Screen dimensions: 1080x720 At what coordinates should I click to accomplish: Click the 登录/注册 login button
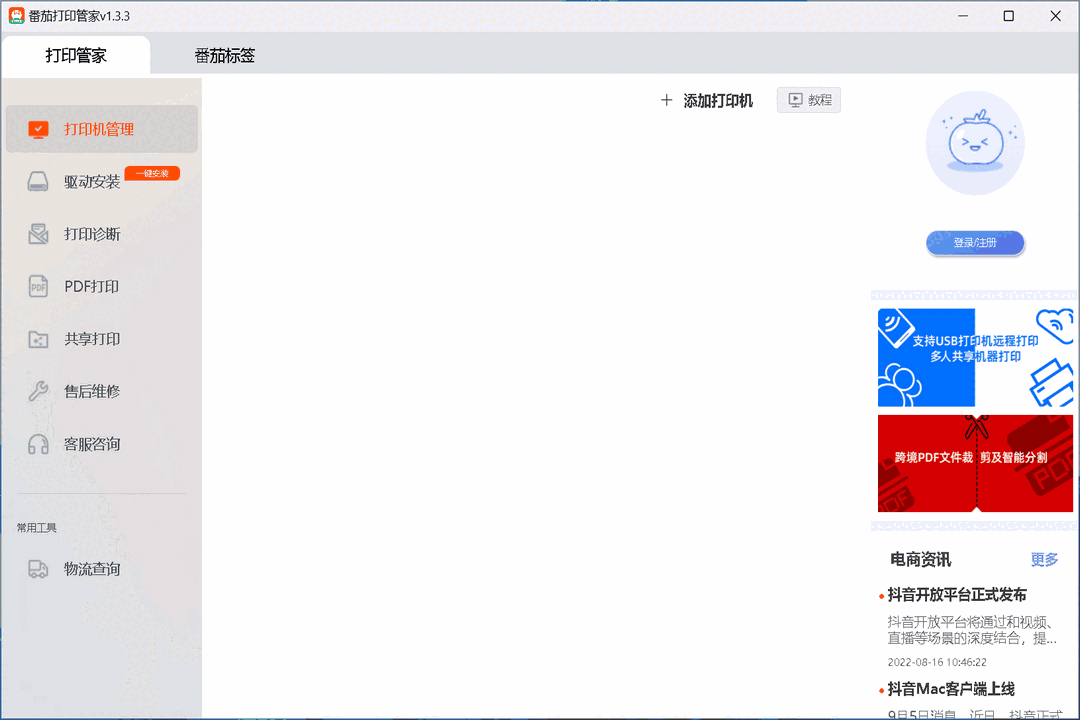(974, 243)
